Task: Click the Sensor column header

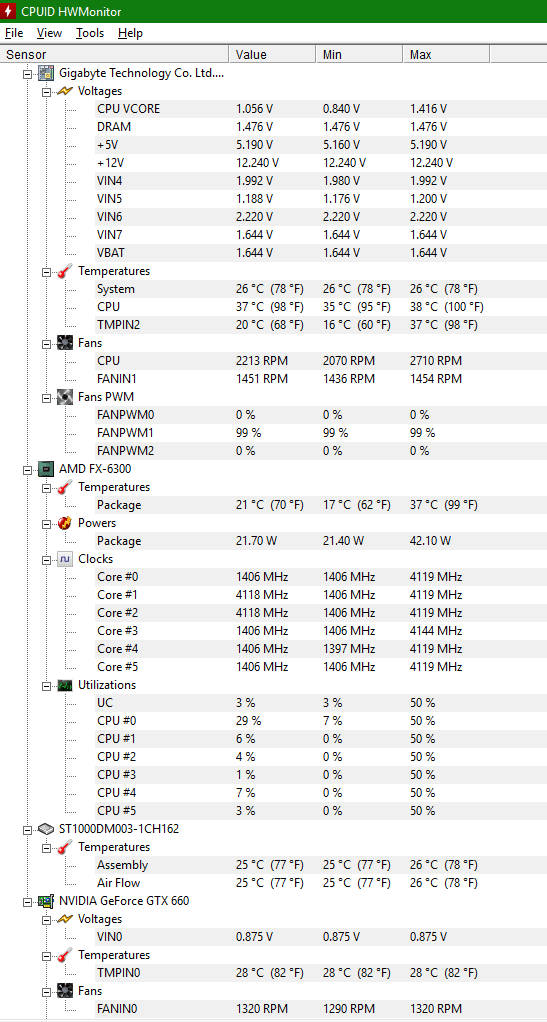Action: tap(115, 55)
